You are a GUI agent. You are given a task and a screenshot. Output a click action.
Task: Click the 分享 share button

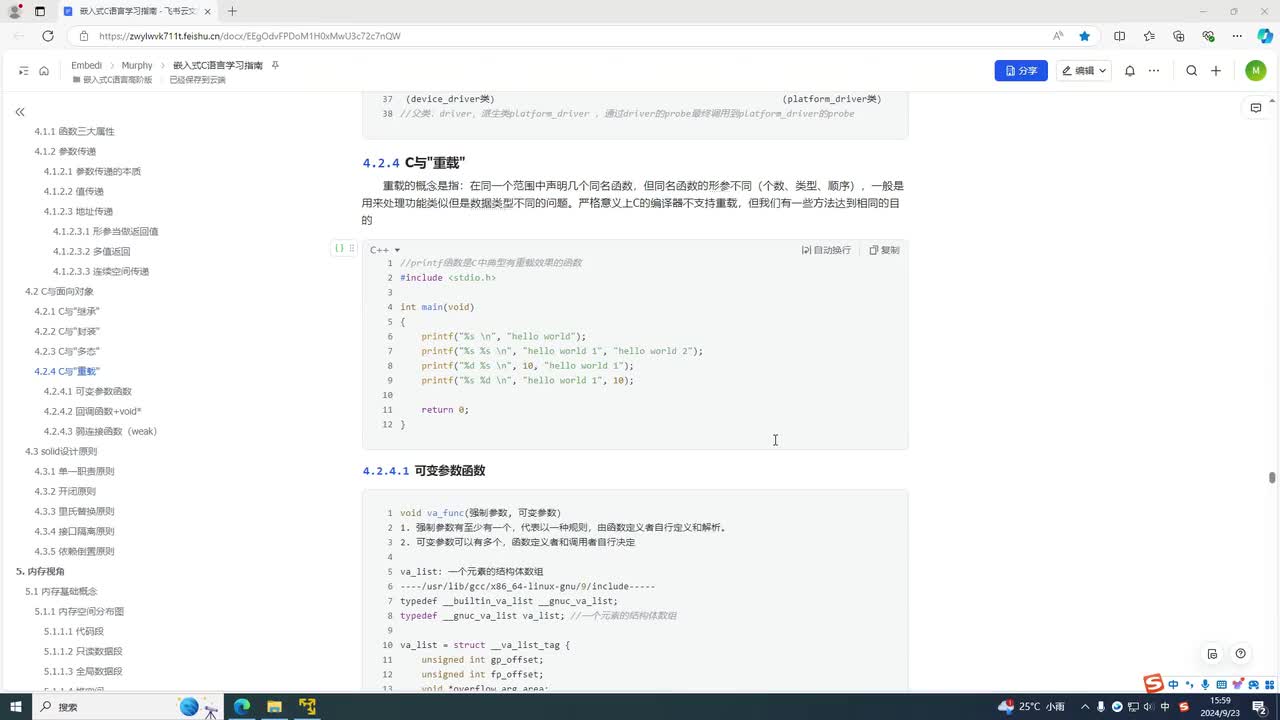(x=1021, y=71)
